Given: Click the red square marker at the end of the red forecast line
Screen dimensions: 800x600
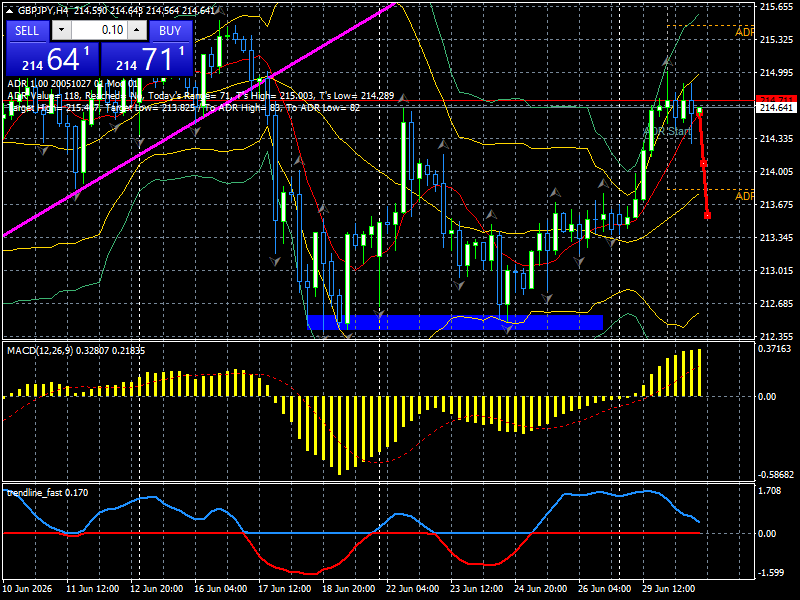Looking at the screenshot, I should click(x=707, y=216).
